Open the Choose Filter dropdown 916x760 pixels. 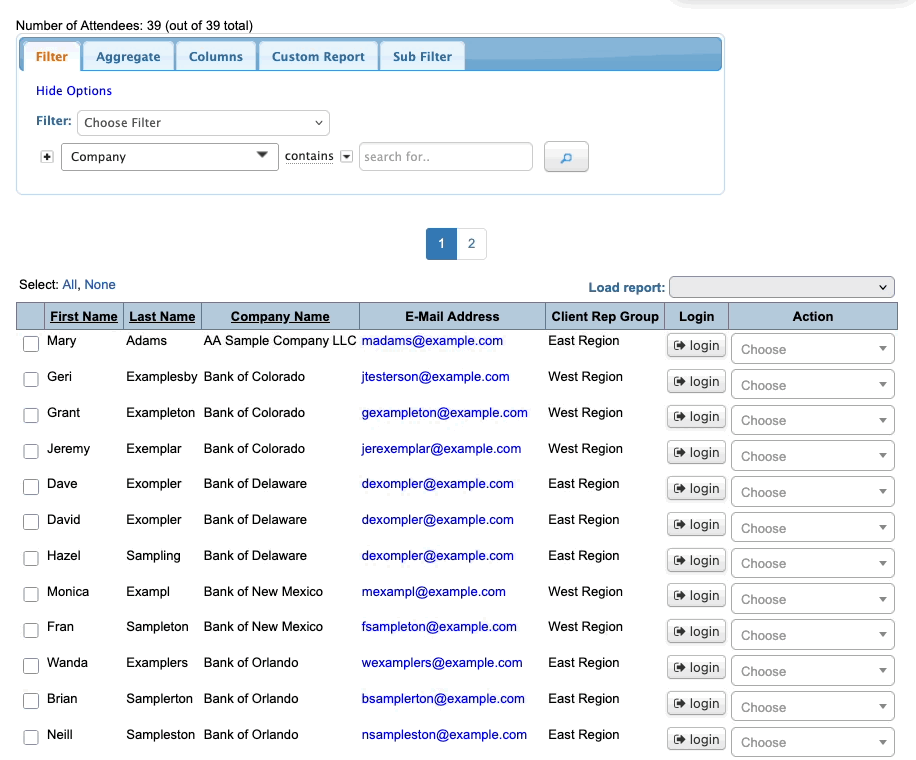coord(203,123)
